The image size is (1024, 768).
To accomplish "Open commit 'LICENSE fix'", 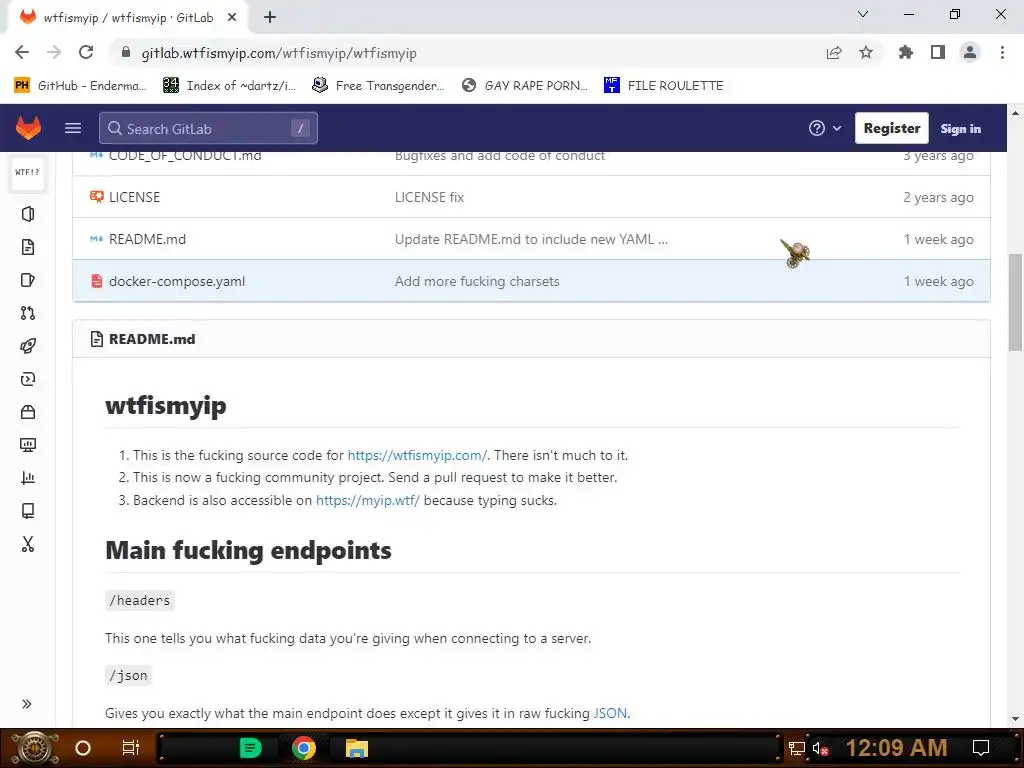I will pos(429,197).
